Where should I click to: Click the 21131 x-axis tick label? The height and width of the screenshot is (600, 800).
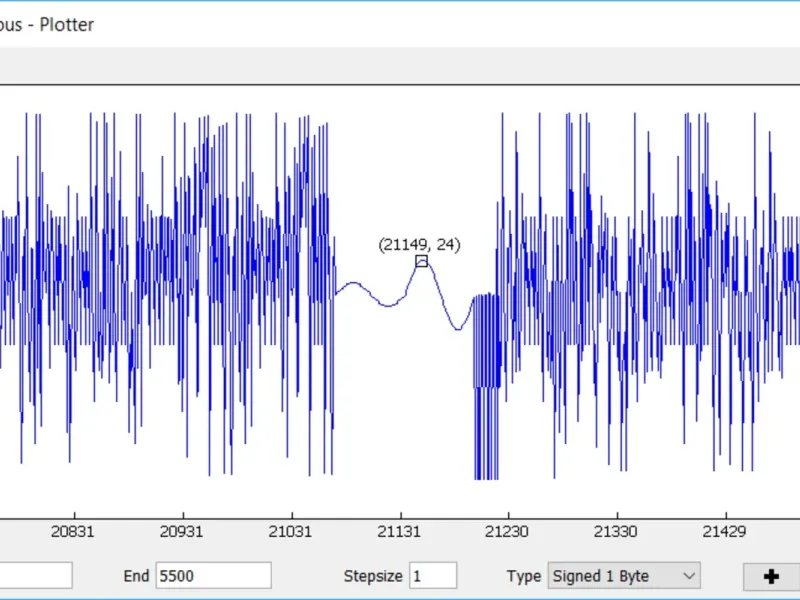399,532
